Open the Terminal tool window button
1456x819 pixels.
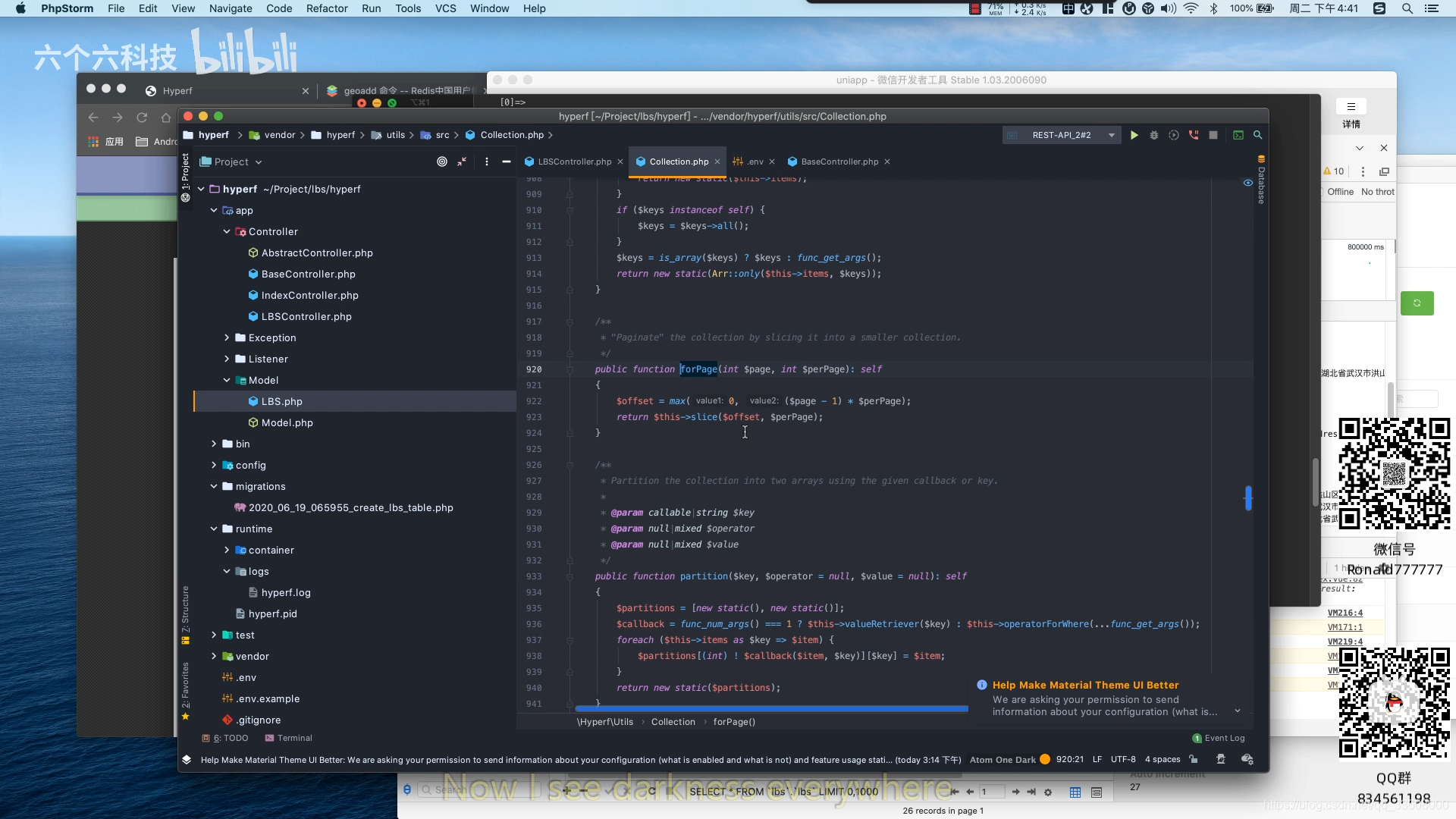point(289,738)
